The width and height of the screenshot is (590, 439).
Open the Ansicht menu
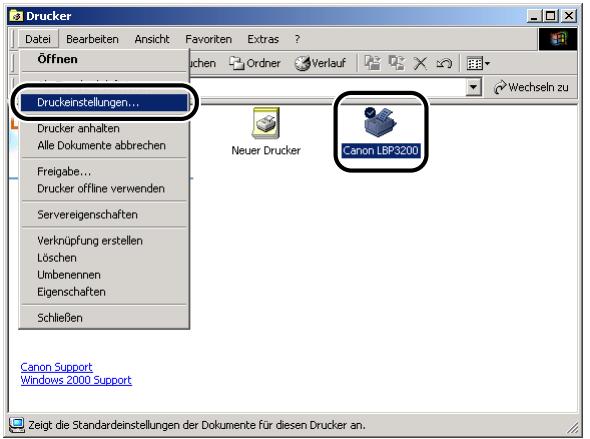pos(152,39)
